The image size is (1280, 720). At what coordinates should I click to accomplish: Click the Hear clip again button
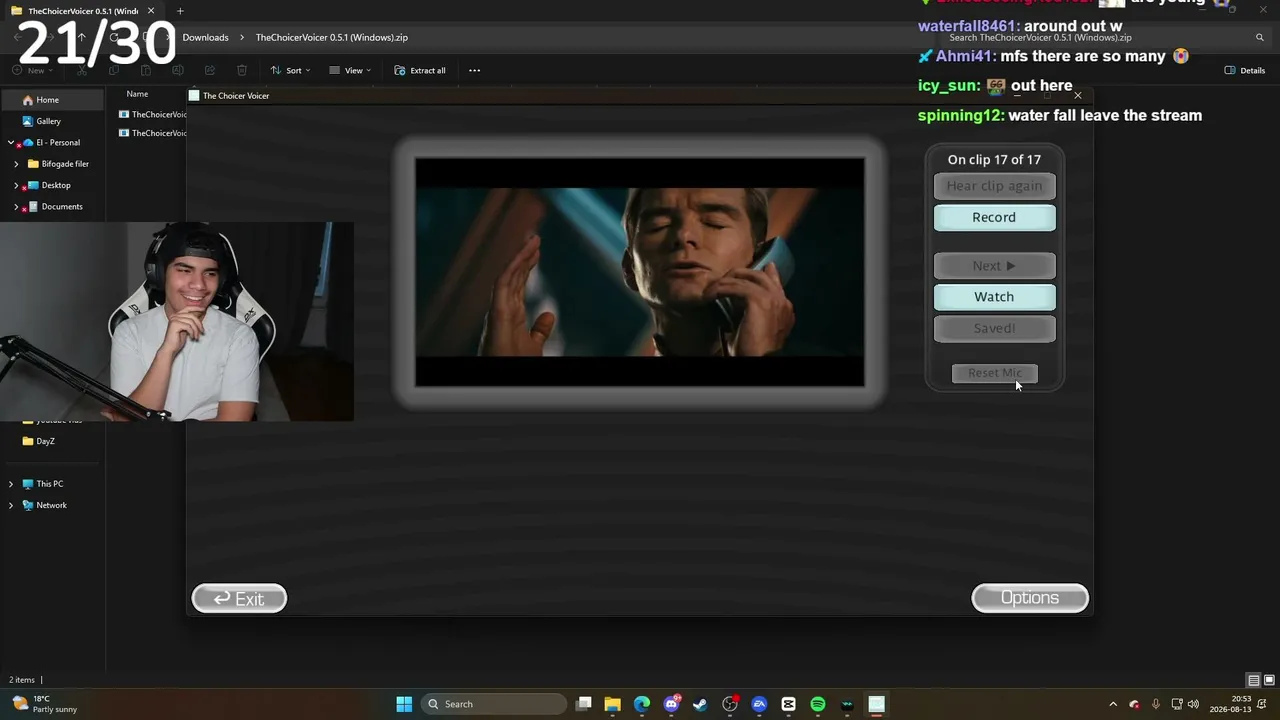994,185
